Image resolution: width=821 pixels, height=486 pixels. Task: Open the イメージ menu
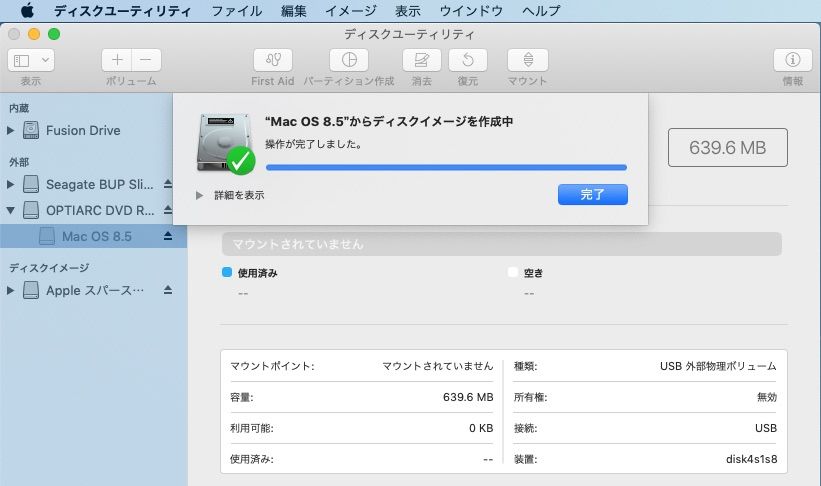coord(351,10)
